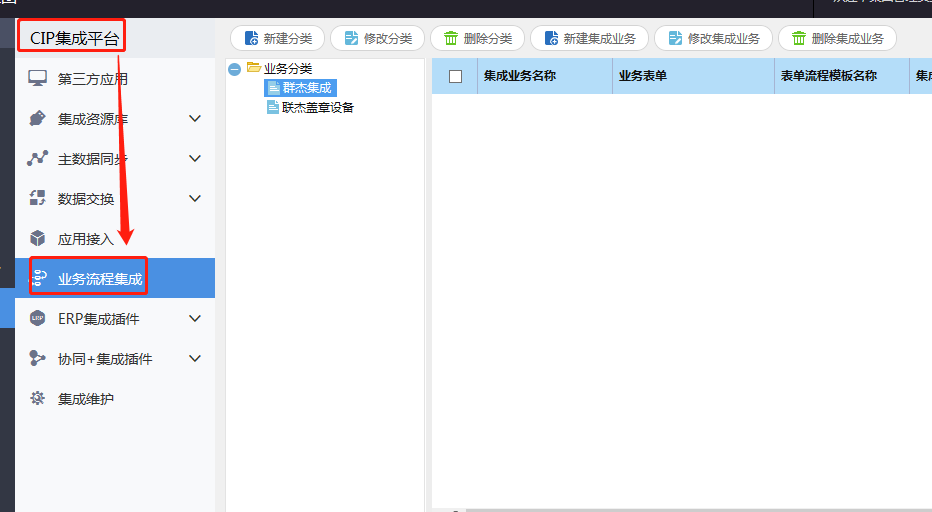Viewport: 932px width, 512px height.
Task: Click the branch icon beside 协同+集成插件
Action: point(37,358)
